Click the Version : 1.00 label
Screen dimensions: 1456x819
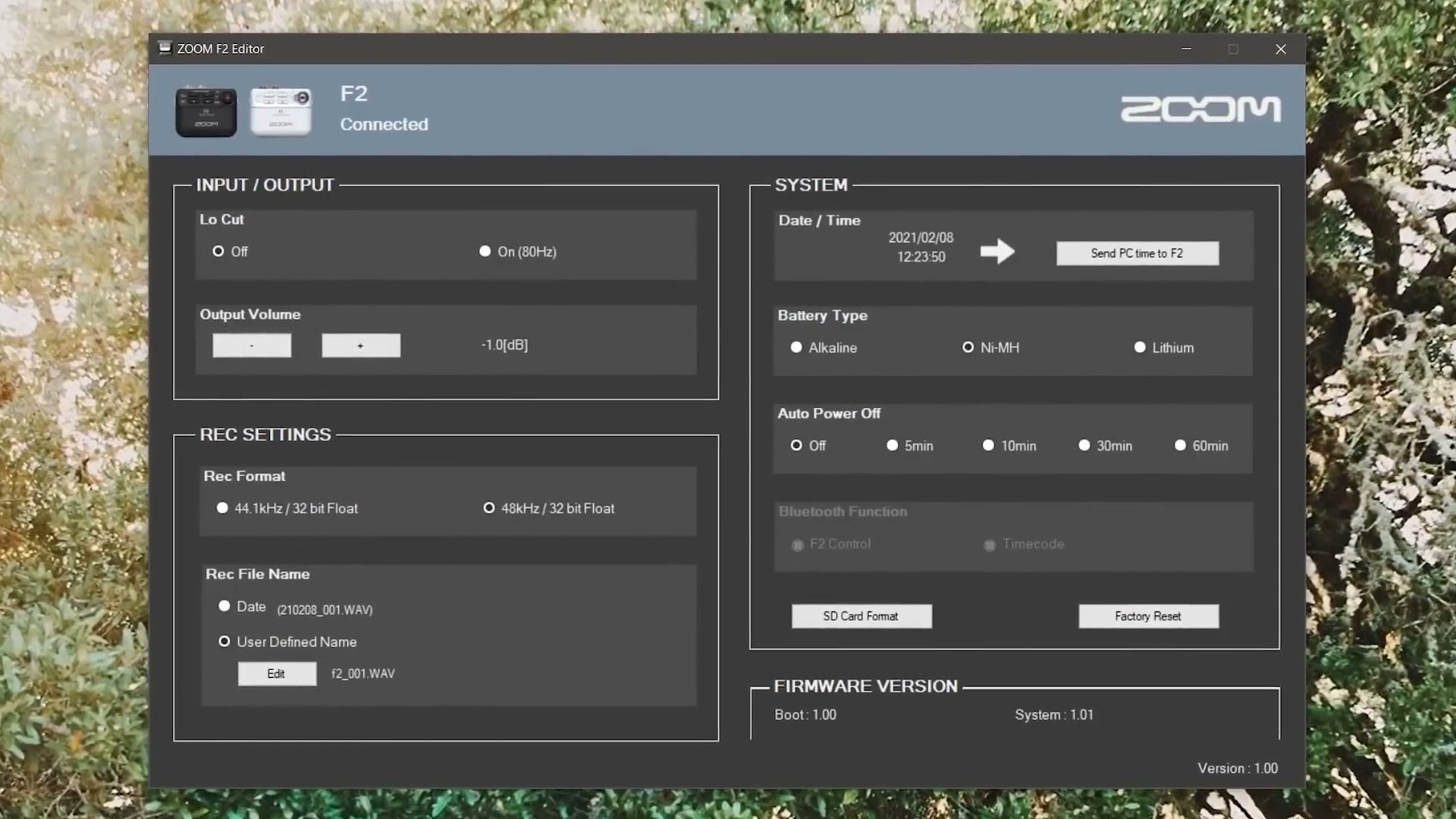[1238, 768]
